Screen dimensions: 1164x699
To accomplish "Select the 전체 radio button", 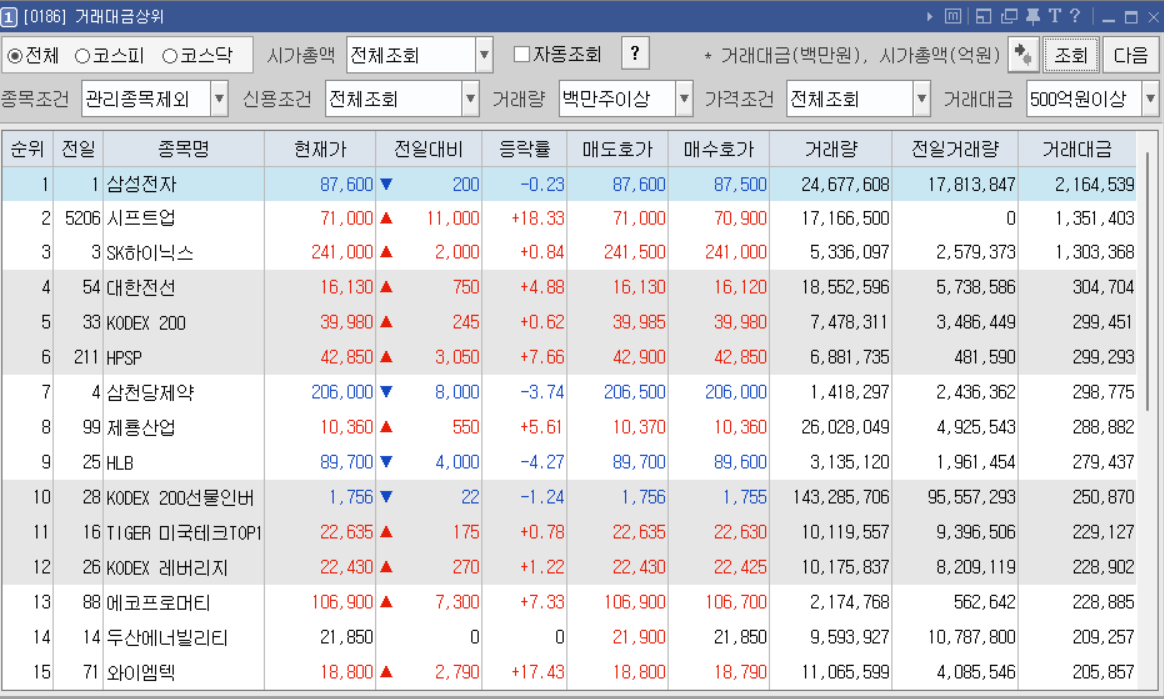I will tap(15, 56).
